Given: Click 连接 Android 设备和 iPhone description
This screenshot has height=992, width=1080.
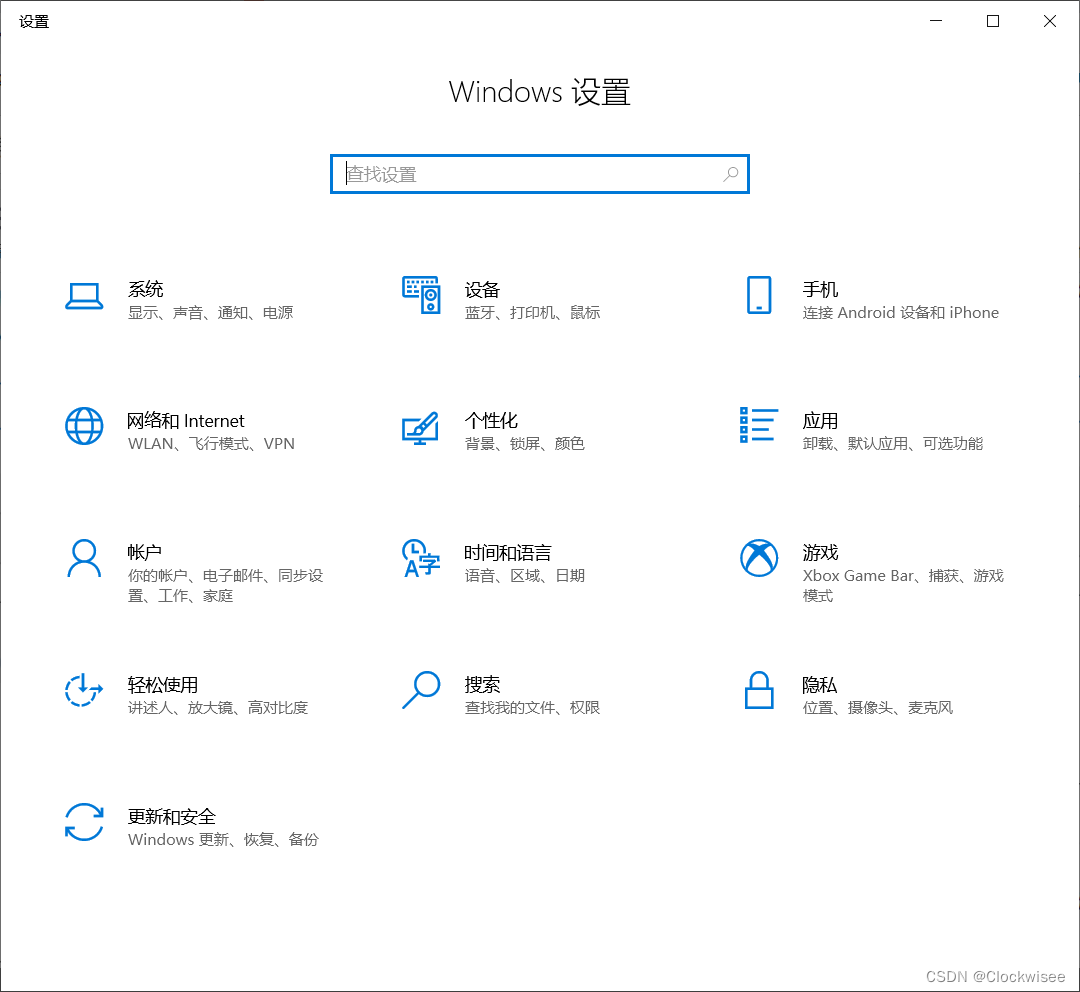Looking at the screenshot, I should pos(900,313).
